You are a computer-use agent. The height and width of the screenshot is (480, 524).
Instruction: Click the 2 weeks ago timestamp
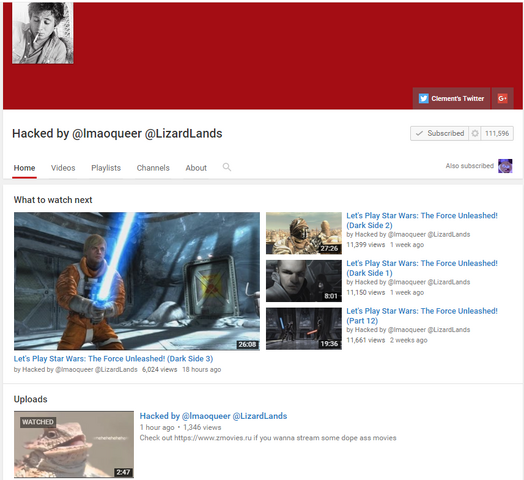coord(409,340)
